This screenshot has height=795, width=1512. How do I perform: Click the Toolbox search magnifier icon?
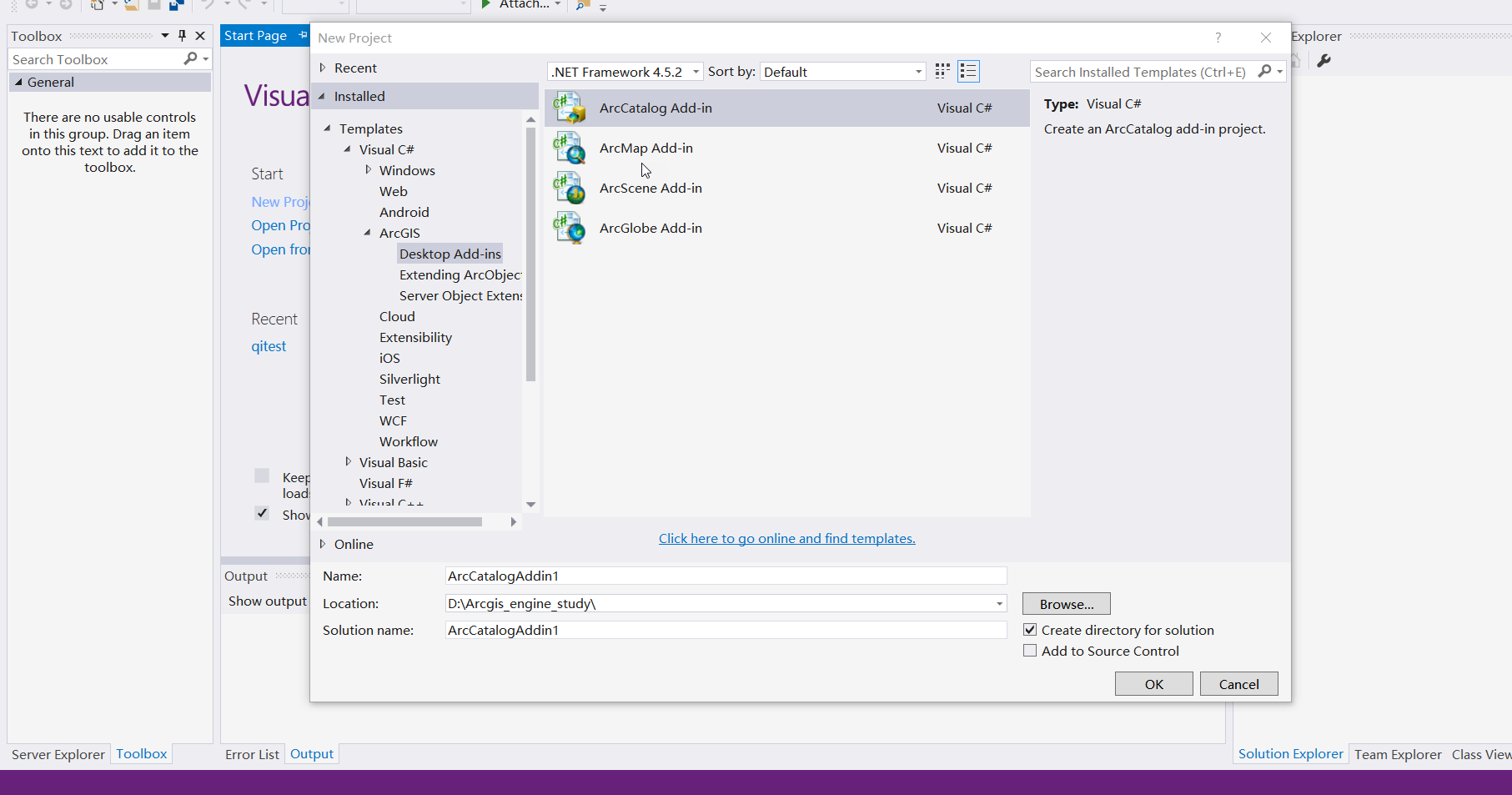point(190,59)
